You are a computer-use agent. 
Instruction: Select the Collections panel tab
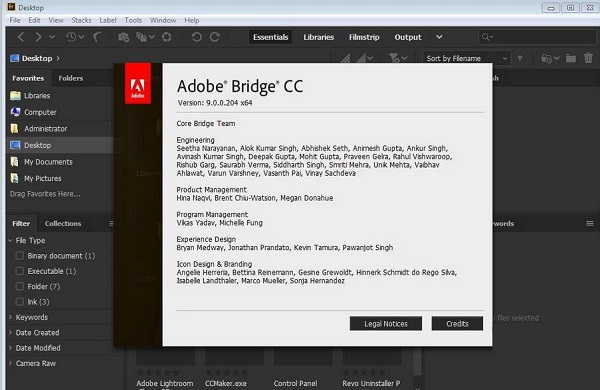click(x=63, y=224)
